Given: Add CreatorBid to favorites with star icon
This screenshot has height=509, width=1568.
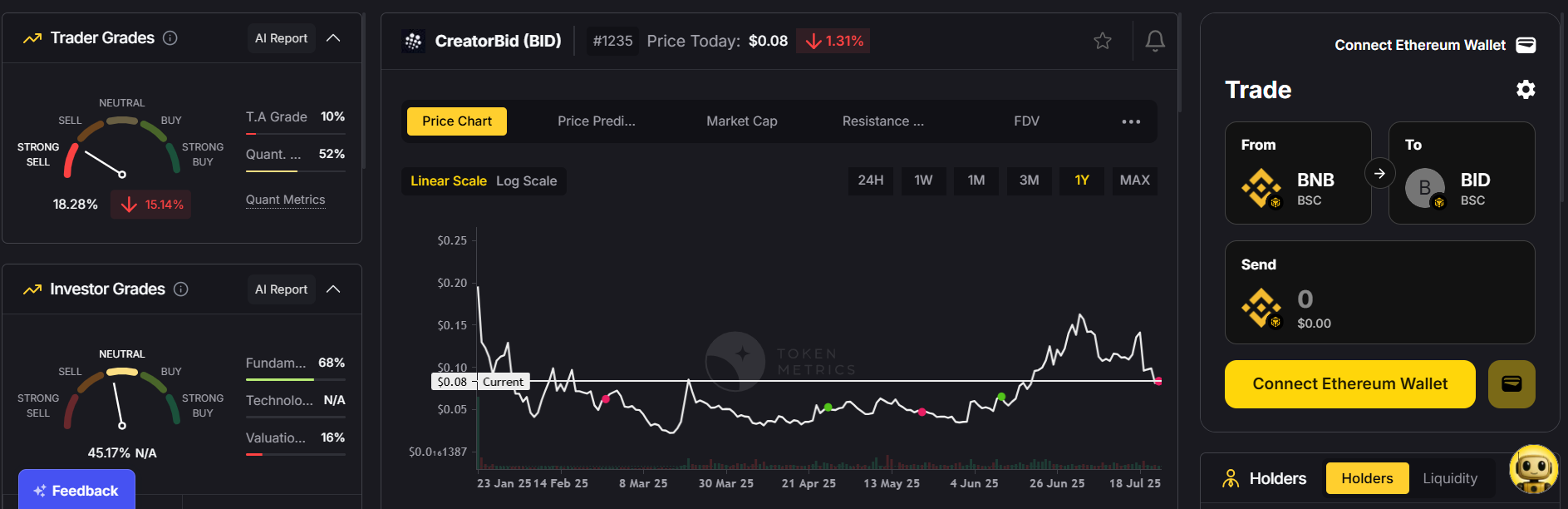Looking at the screenshot, I should coord(1103,41).
